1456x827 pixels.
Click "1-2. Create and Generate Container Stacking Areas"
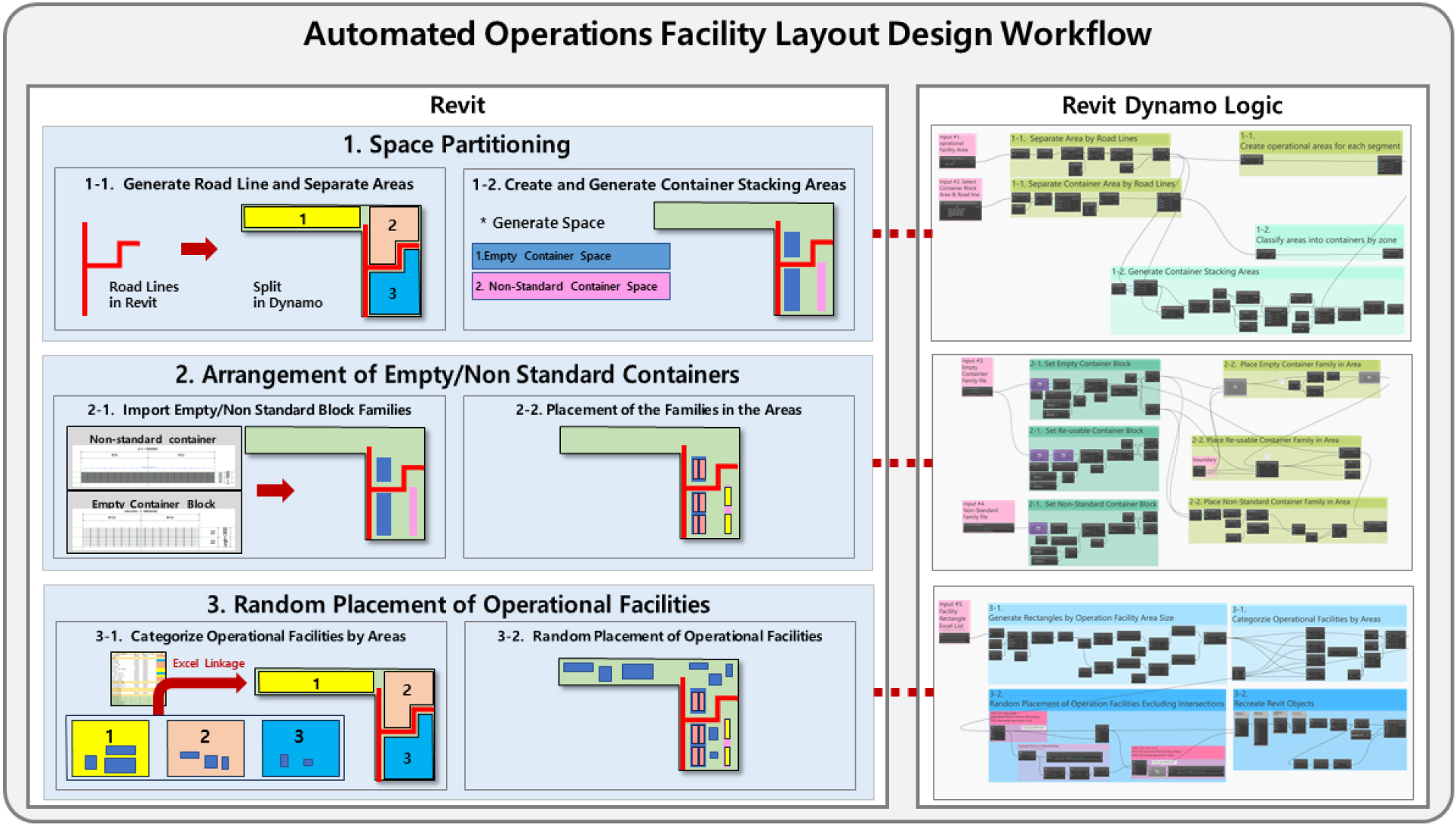tap(659, 185)
